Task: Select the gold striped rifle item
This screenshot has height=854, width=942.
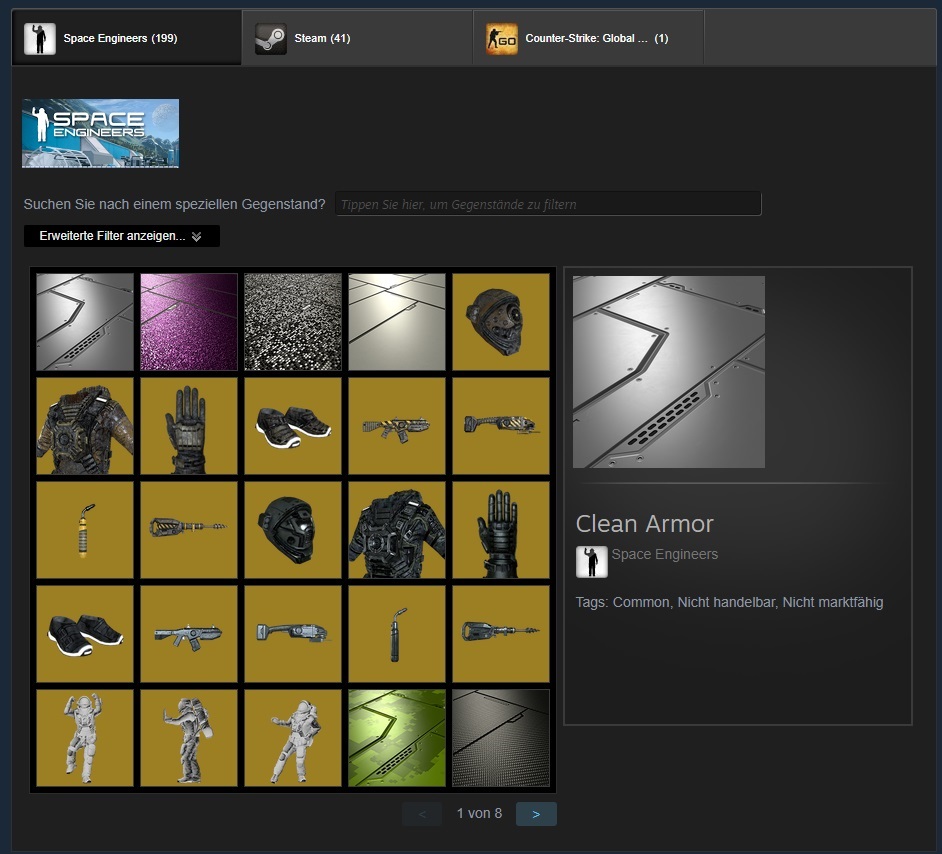Action: coord(397,426)
